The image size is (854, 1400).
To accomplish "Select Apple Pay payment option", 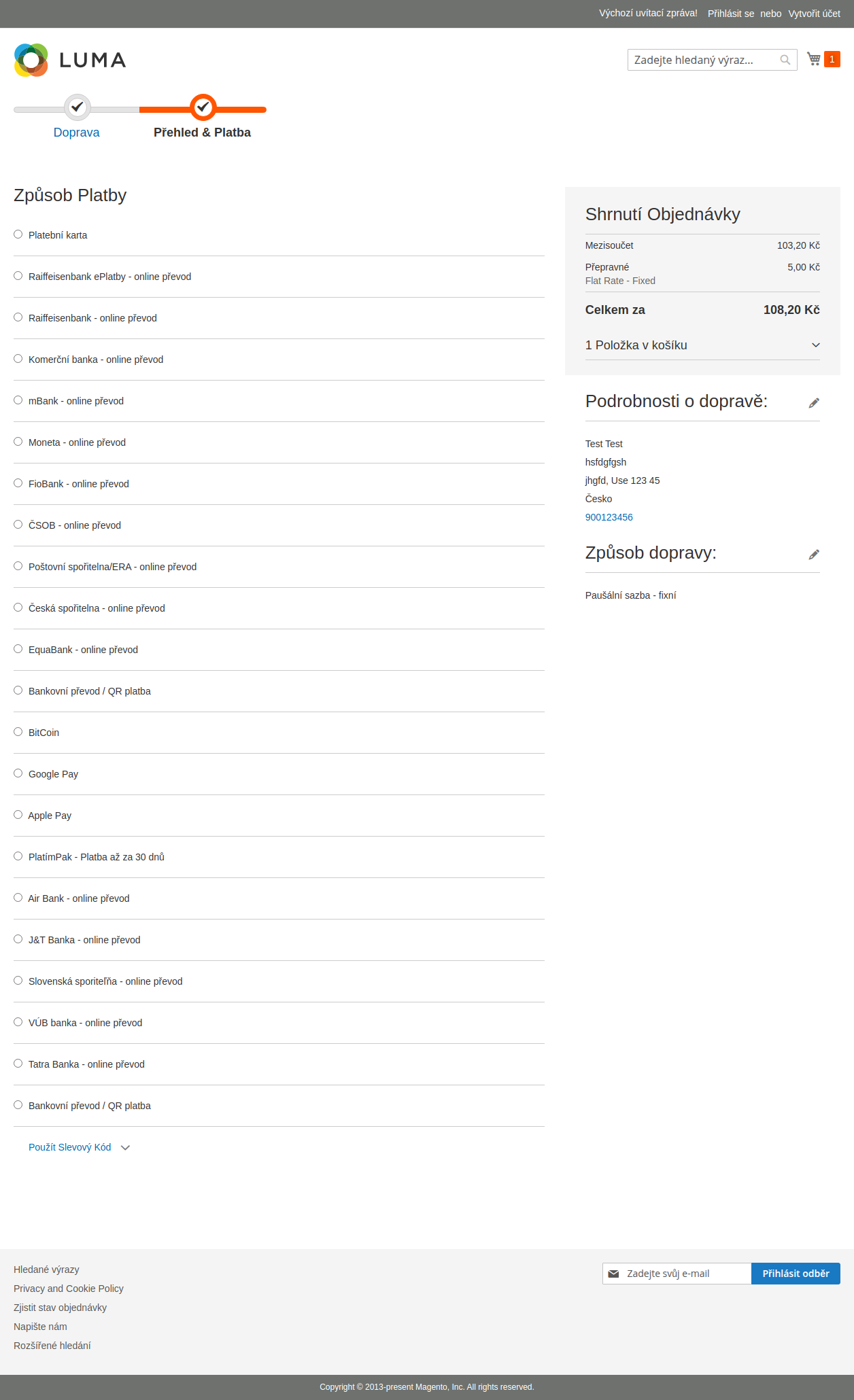I will point(18,815).
